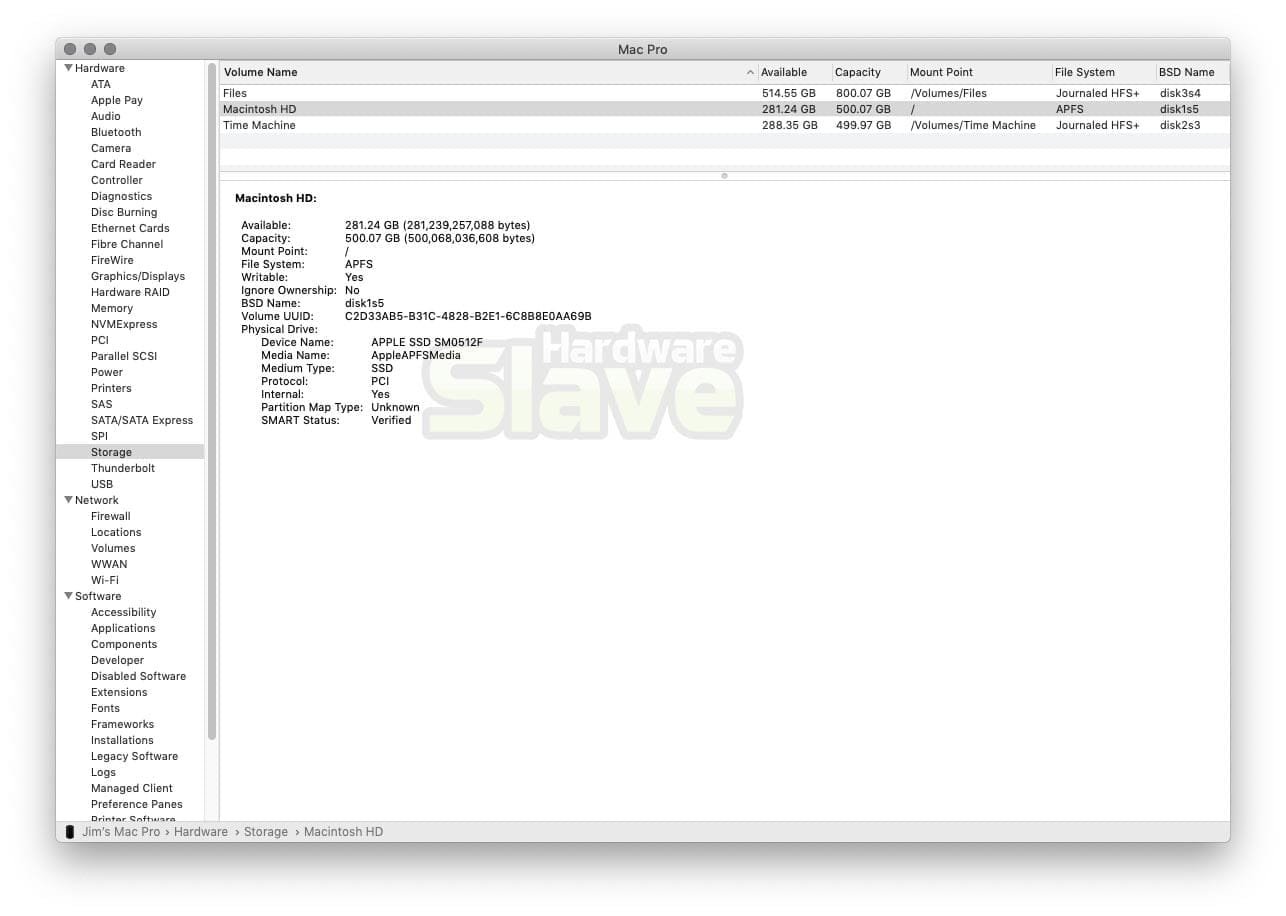Open Ethernet Cards section
Screen dimensions: 1286x916
tap(130, 228)
